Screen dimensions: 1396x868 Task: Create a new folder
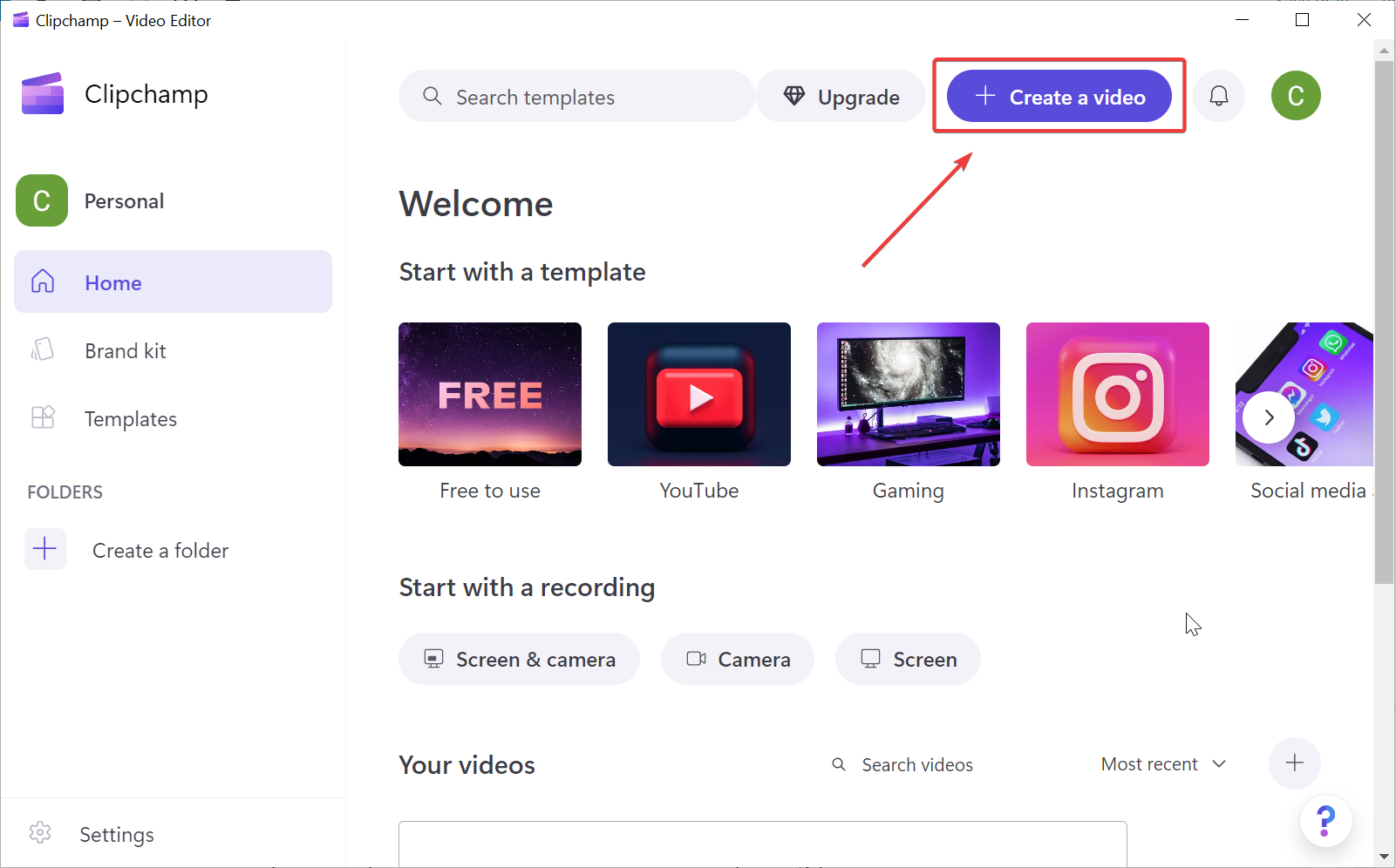click(160, 550)
